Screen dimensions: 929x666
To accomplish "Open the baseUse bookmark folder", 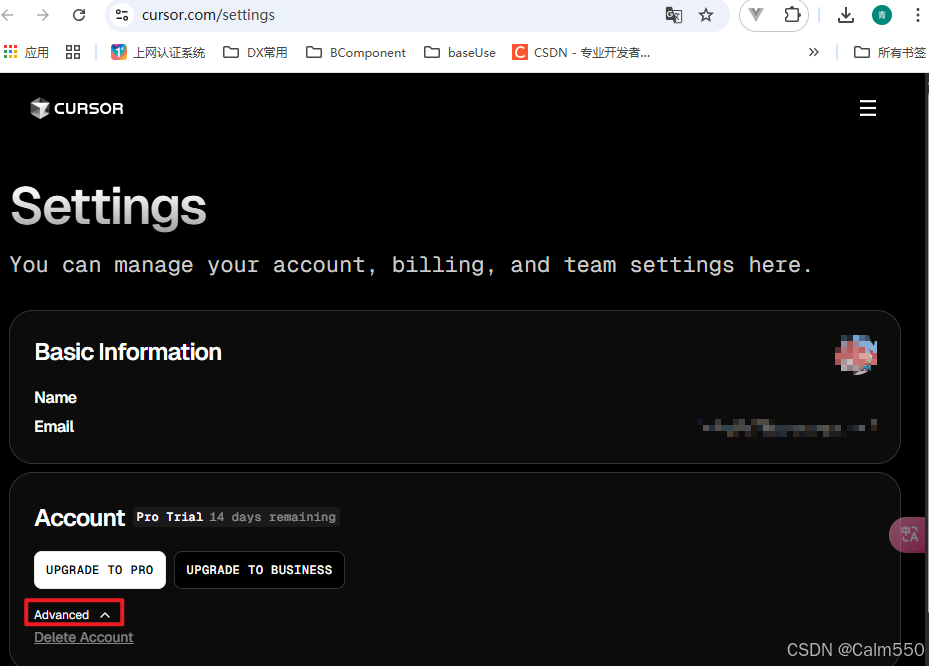I will (x=460, y=52).
